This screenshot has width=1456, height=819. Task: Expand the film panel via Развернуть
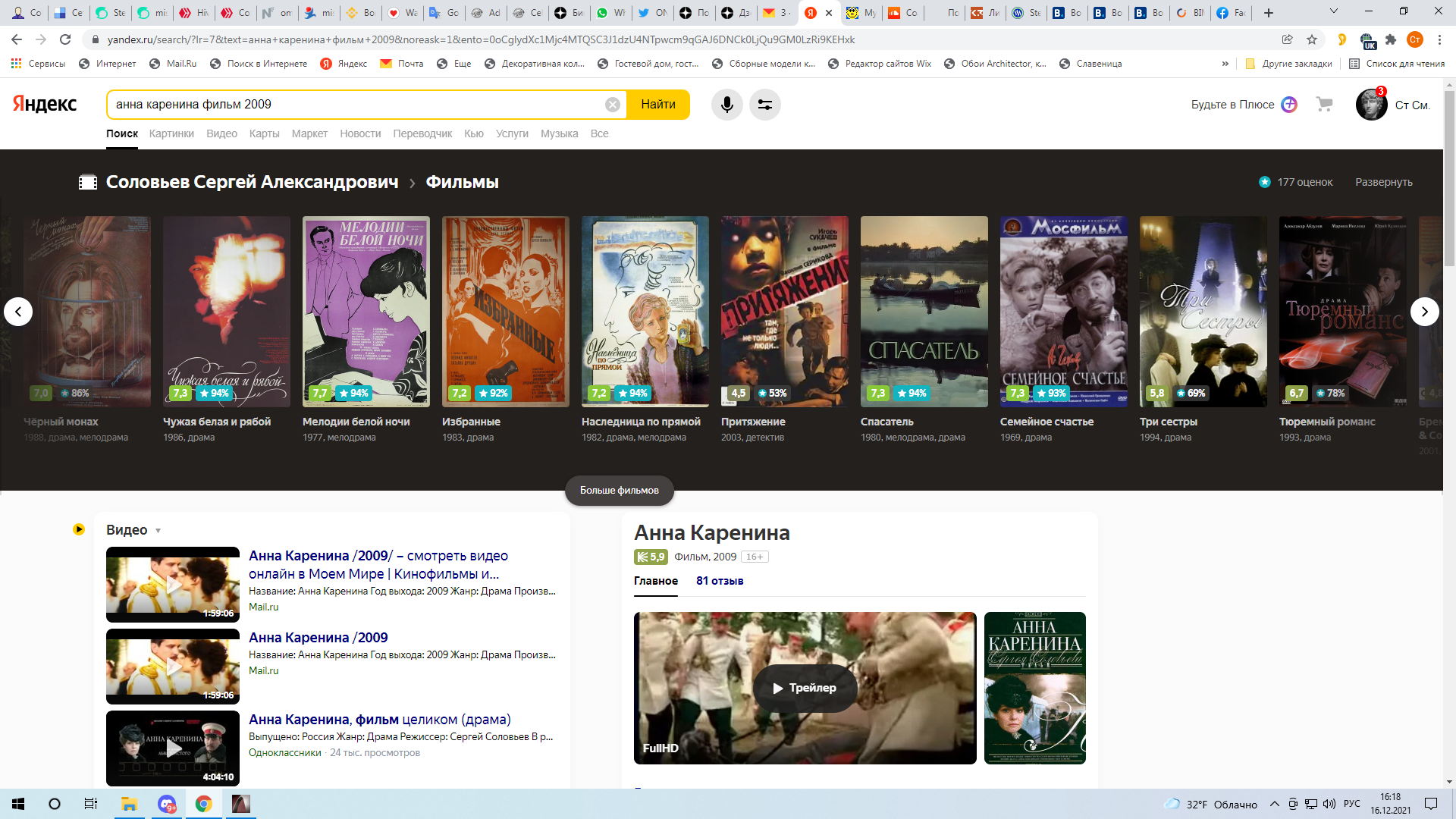click(1383, 182)
